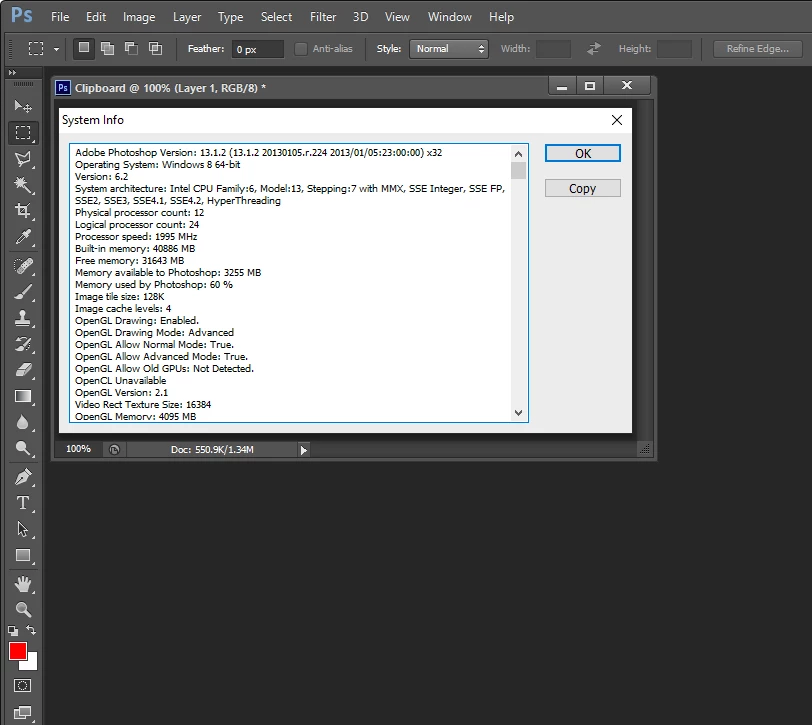Select the Polygonal Lasso tool
Image resolution: width=812 pixels, height=725 pixels.
(x=23, y=158)
